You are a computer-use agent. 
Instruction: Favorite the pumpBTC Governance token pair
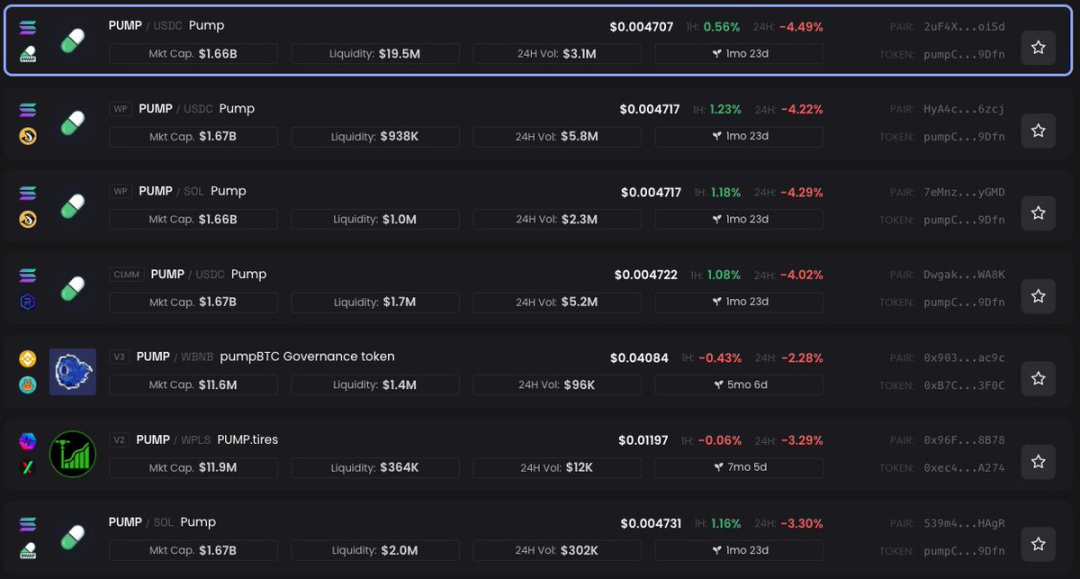click(x=1038, y=378)
